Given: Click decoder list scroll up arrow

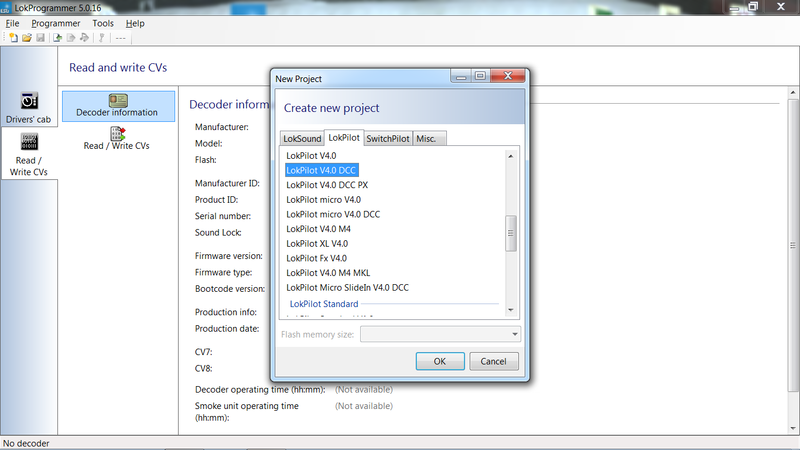Looking at the screenshot, I should click(x=511, y=156).
